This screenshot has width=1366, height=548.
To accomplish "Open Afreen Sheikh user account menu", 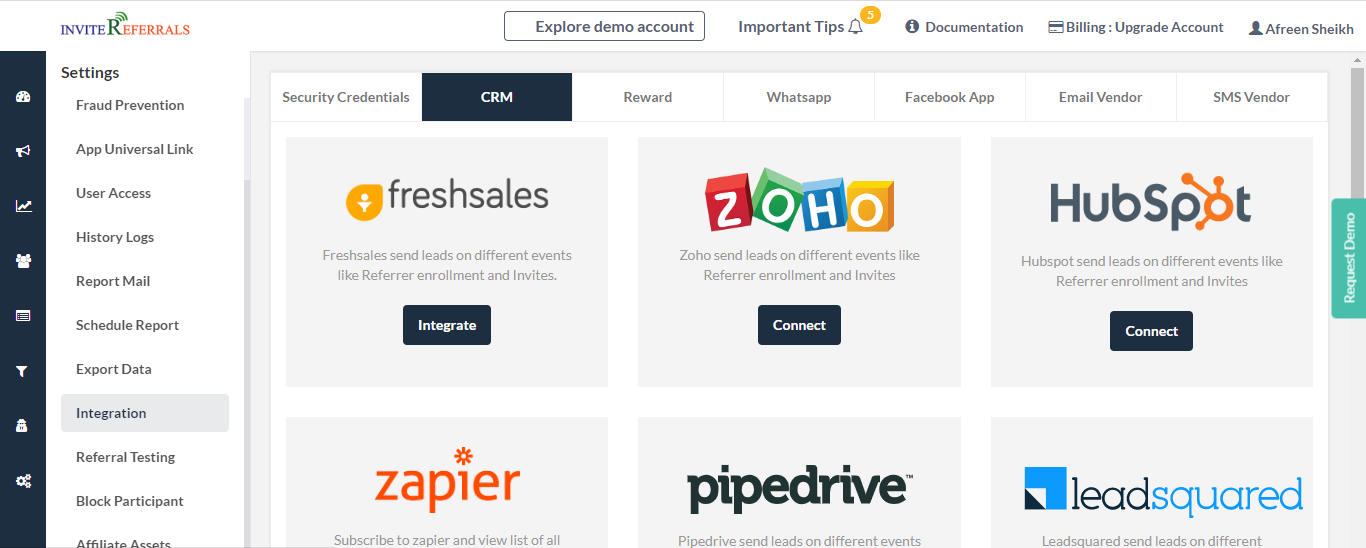I will click(x=1301, y=28).
